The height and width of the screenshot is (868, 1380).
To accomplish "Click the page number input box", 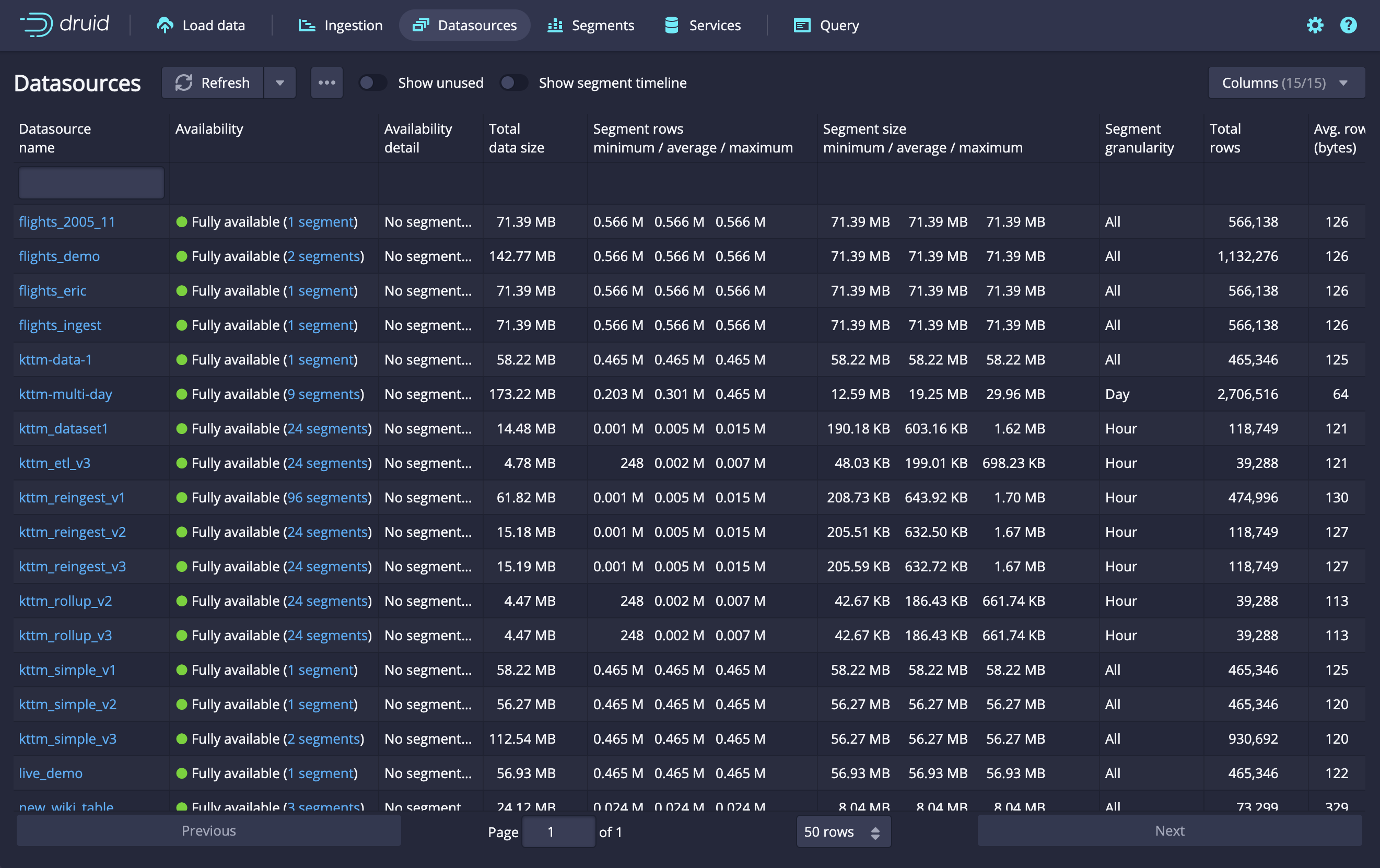I will 558,831.
